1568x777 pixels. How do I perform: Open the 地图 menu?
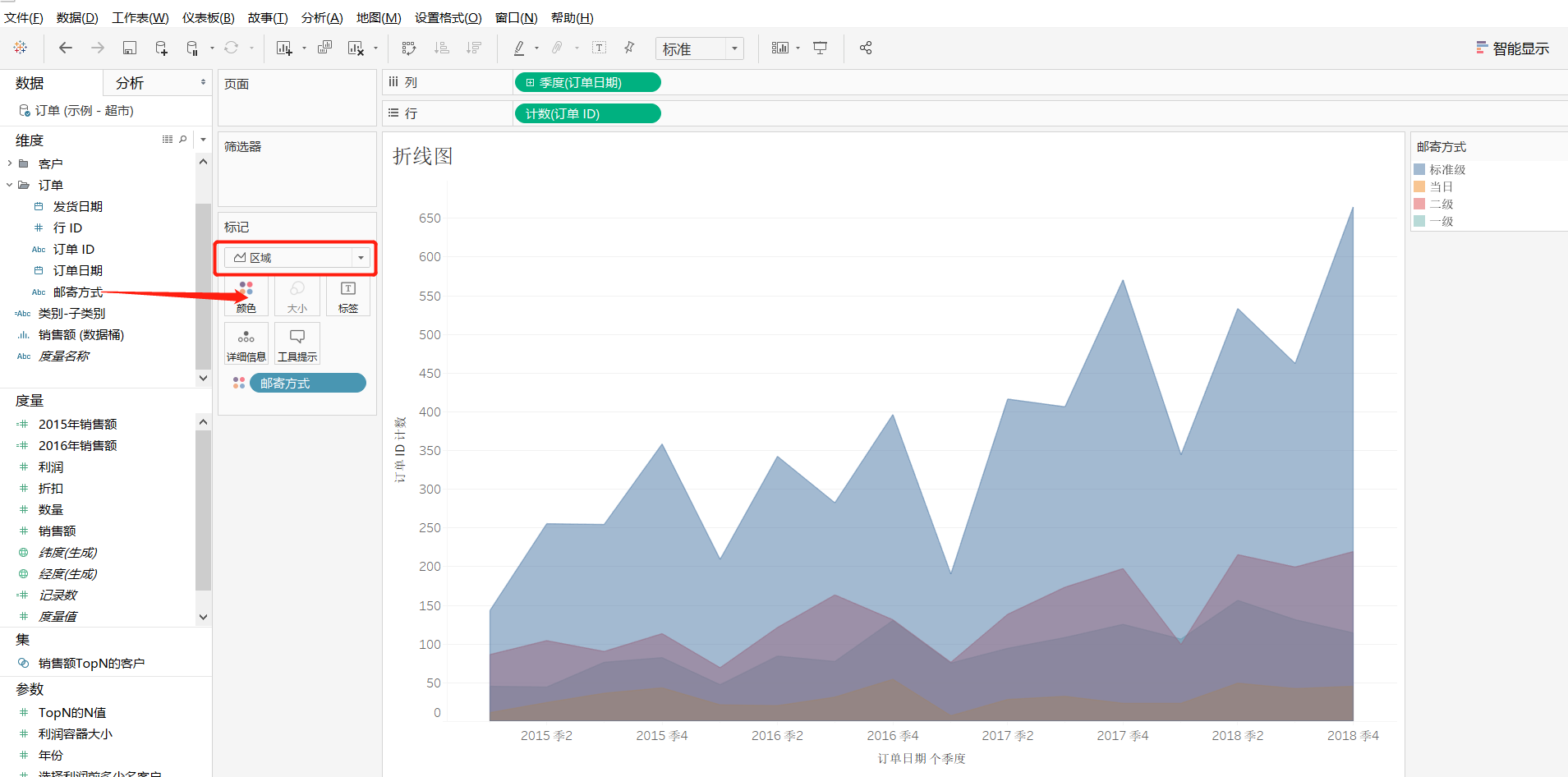[377, 17]
